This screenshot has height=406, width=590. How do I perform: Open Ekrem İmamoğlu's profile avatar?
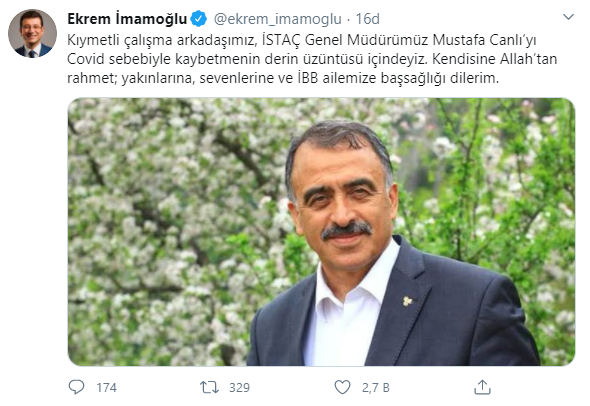coord(32,33)
